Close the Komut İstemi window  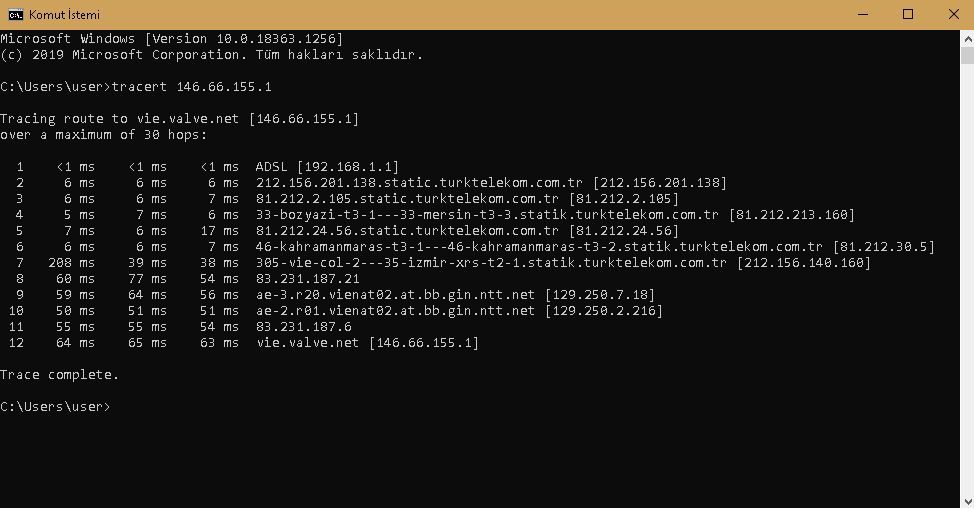click(x=954, y=14)
